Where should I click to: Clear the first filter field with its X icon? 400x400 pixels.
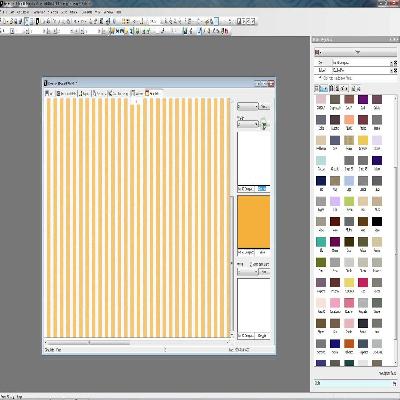click(x=396, y=63)
